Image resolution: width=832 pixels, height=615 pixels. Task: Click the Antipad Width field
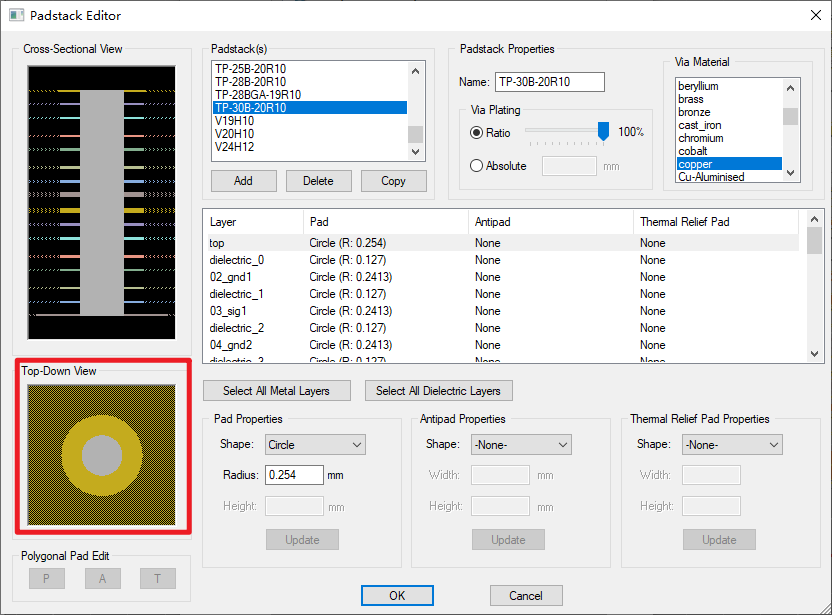tap(500, 475)
